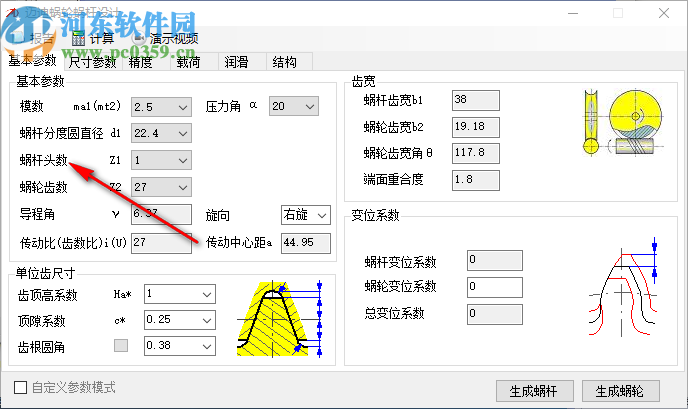Click the 蜗轮齿宽b2 field

[476, 127]
